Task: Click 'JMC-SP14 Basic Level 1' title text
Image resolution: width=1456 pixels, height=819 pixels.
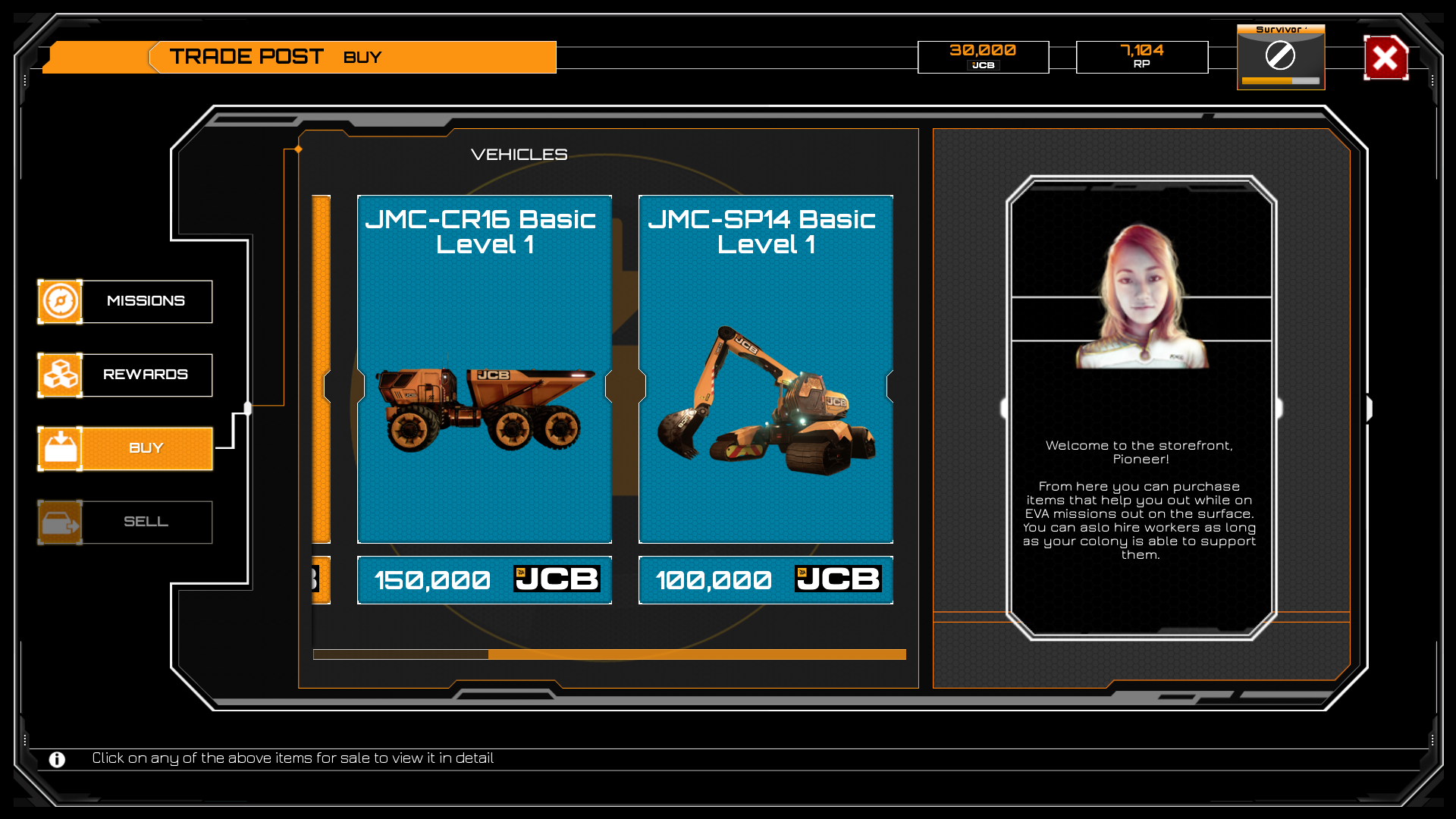Action: pos(763,231)
